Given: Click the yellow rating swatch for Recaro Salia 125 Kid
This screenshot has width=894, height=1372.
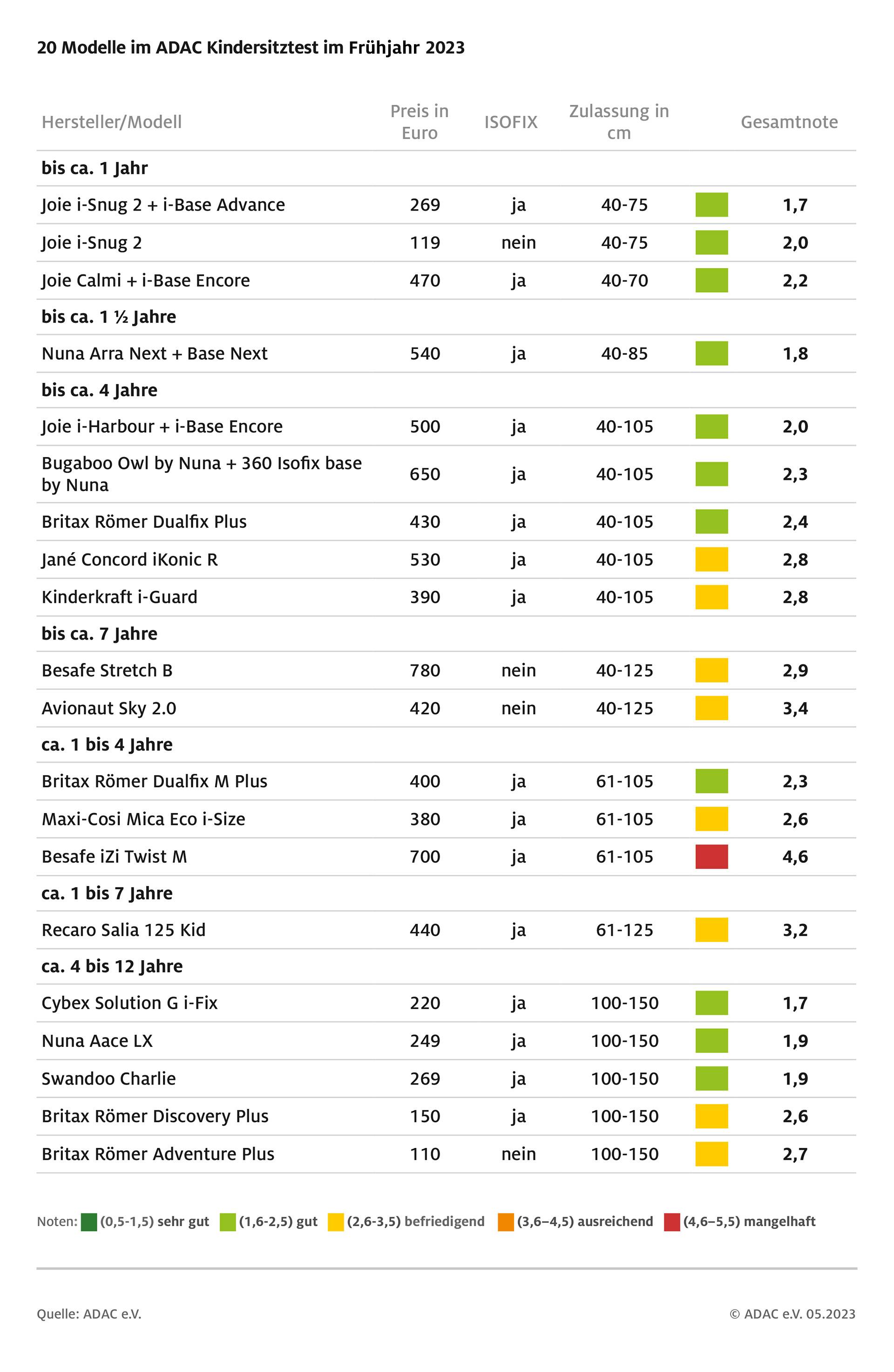Looking at the screenshot, I should [711, 930].
